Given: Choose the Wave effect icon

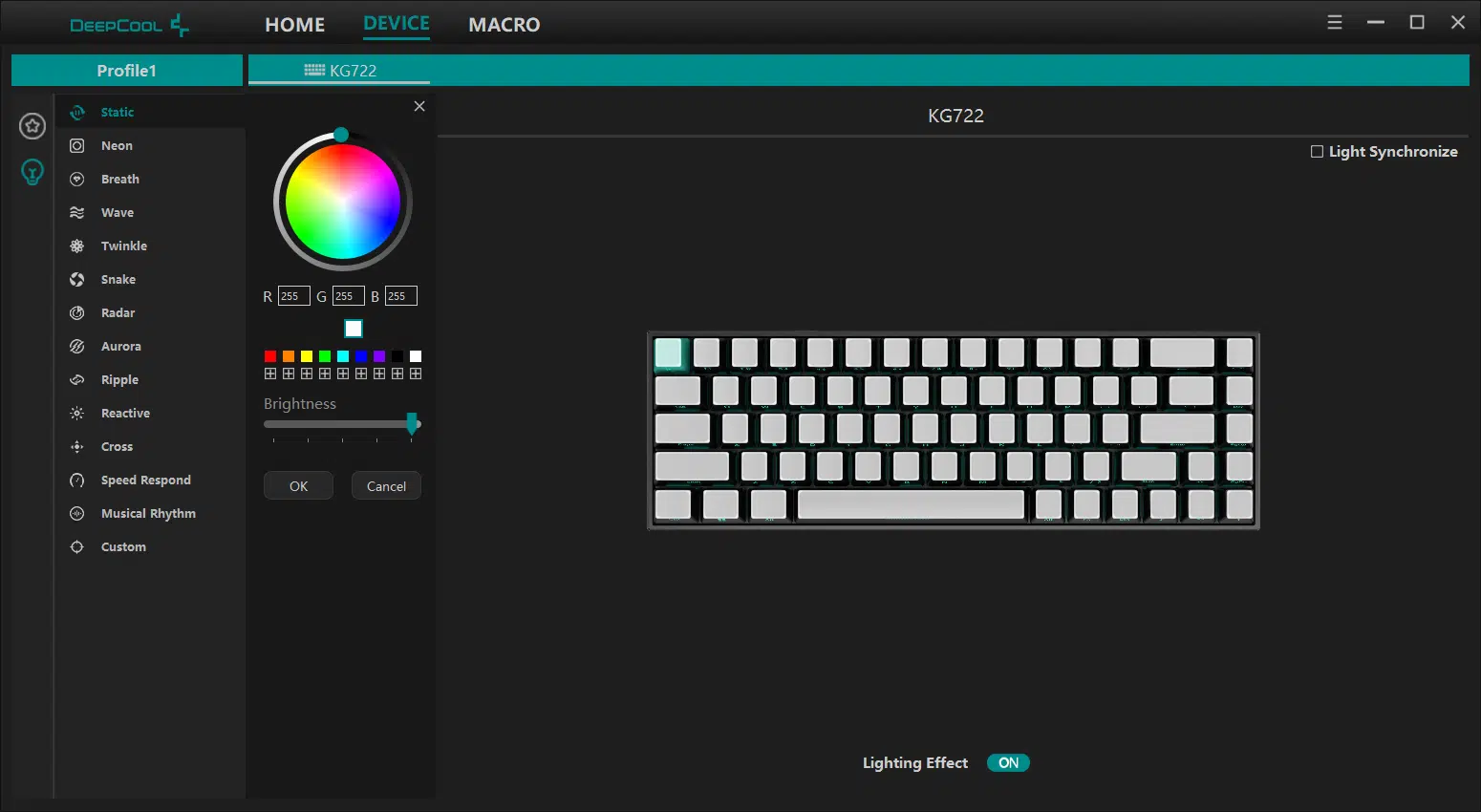Looking at the screenshot, I should coord(77,212).
